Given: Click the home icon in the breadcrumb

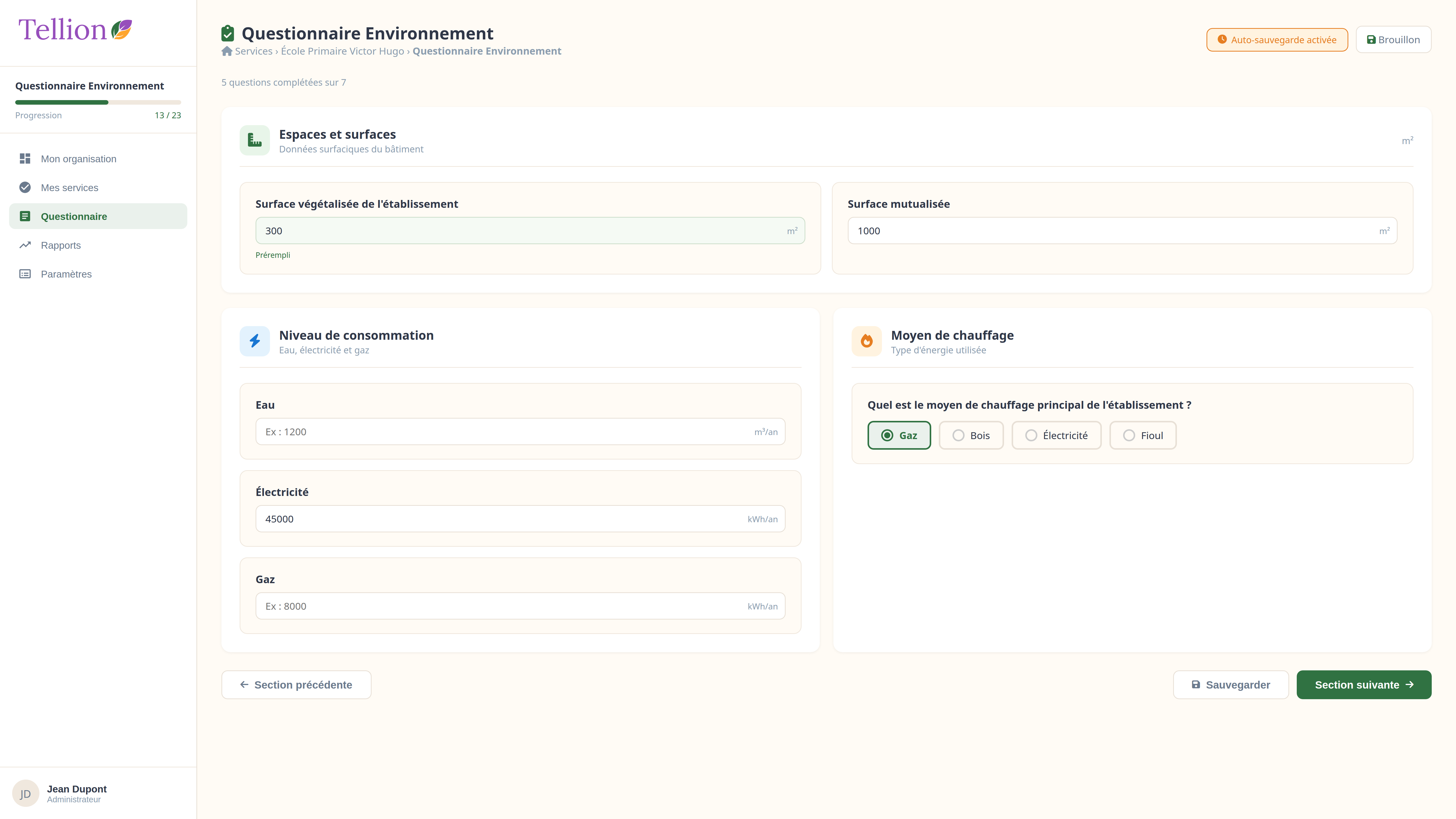Looking at the screenshot, I should pos(227,51).
